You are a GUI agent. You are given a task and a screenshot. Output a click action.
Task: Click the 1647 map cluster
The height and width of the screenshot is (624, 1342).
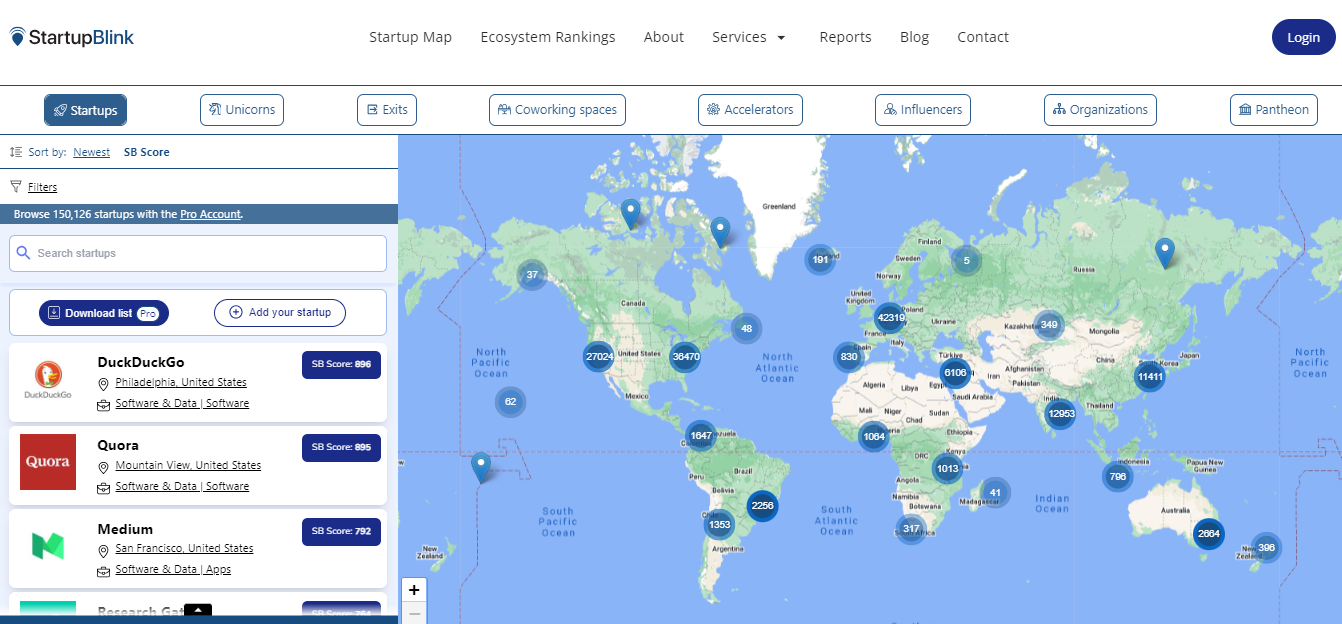pyautogui.click(x=700, y=436)
